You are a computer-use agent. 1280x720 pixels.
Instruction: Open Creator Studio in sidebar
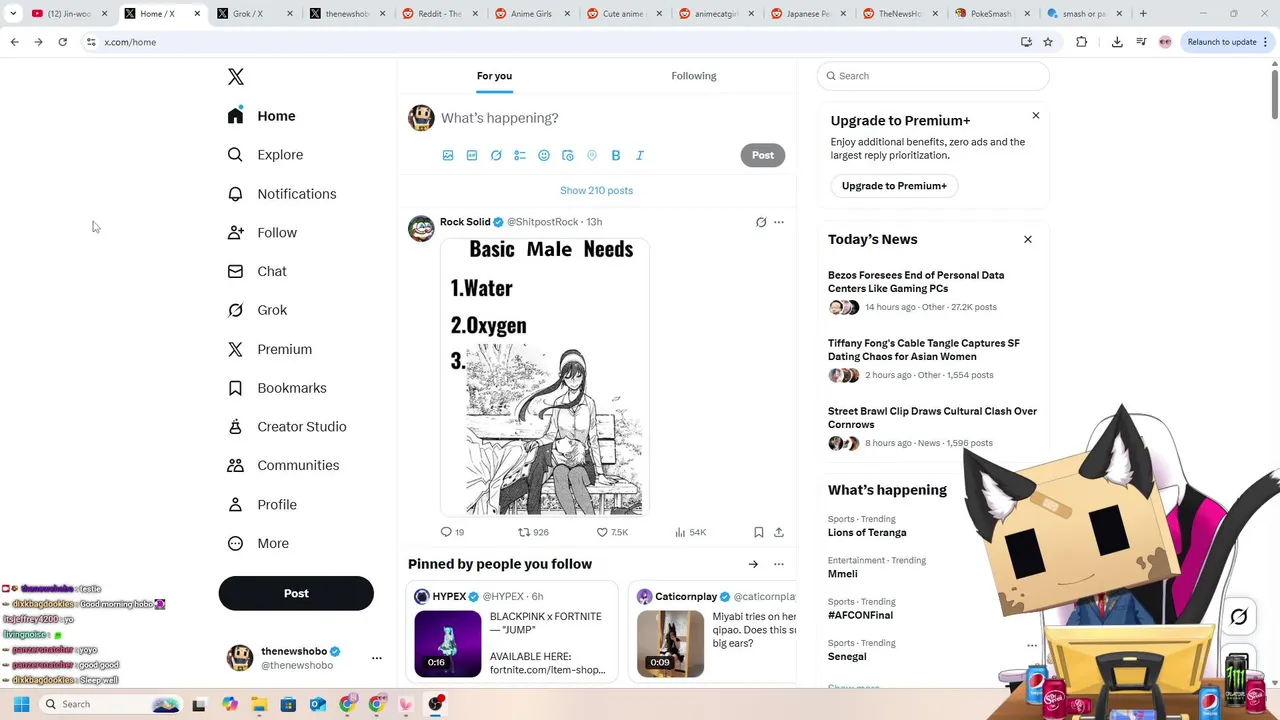tap(287, 427)
